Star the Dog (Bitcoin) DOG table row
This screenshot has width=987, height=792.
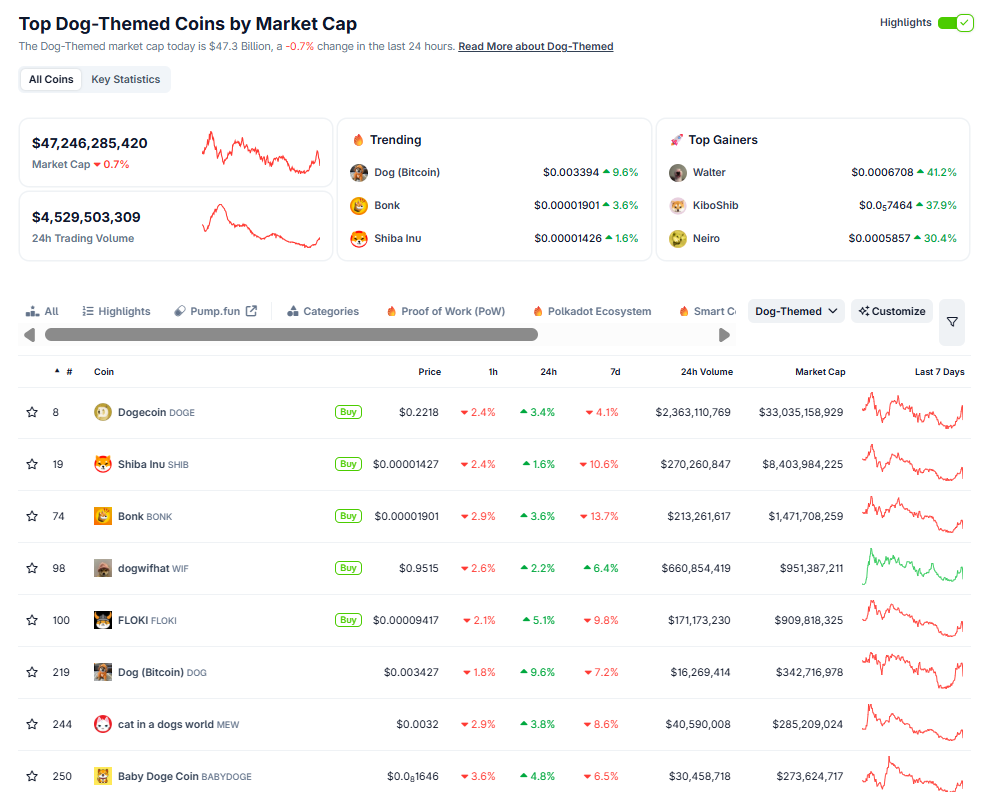click(x=32, y=672)
